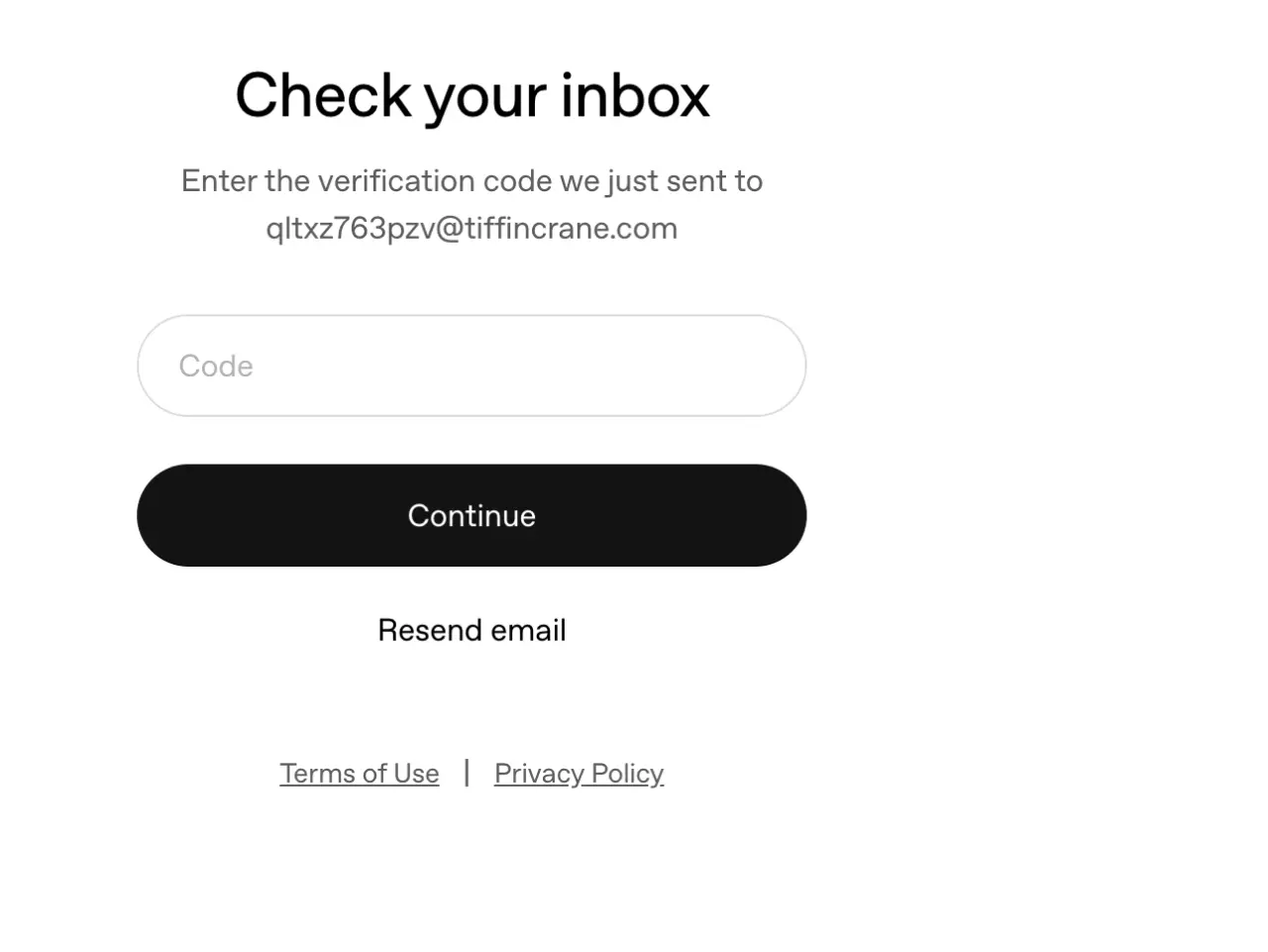The width and height of the screenshot is (1268, 952).
Task: View the Terms of Use page
Action: [x=360, y=773]
